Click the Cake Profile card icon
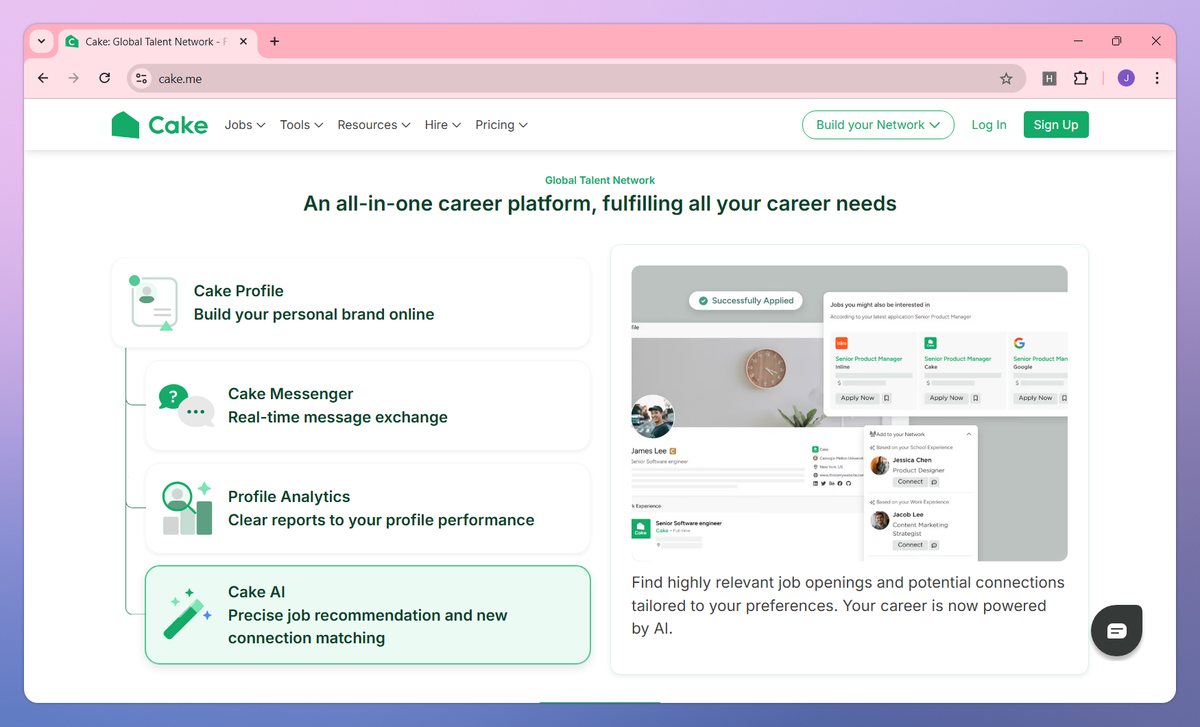 pyautogui.click(x=153, y=303)
